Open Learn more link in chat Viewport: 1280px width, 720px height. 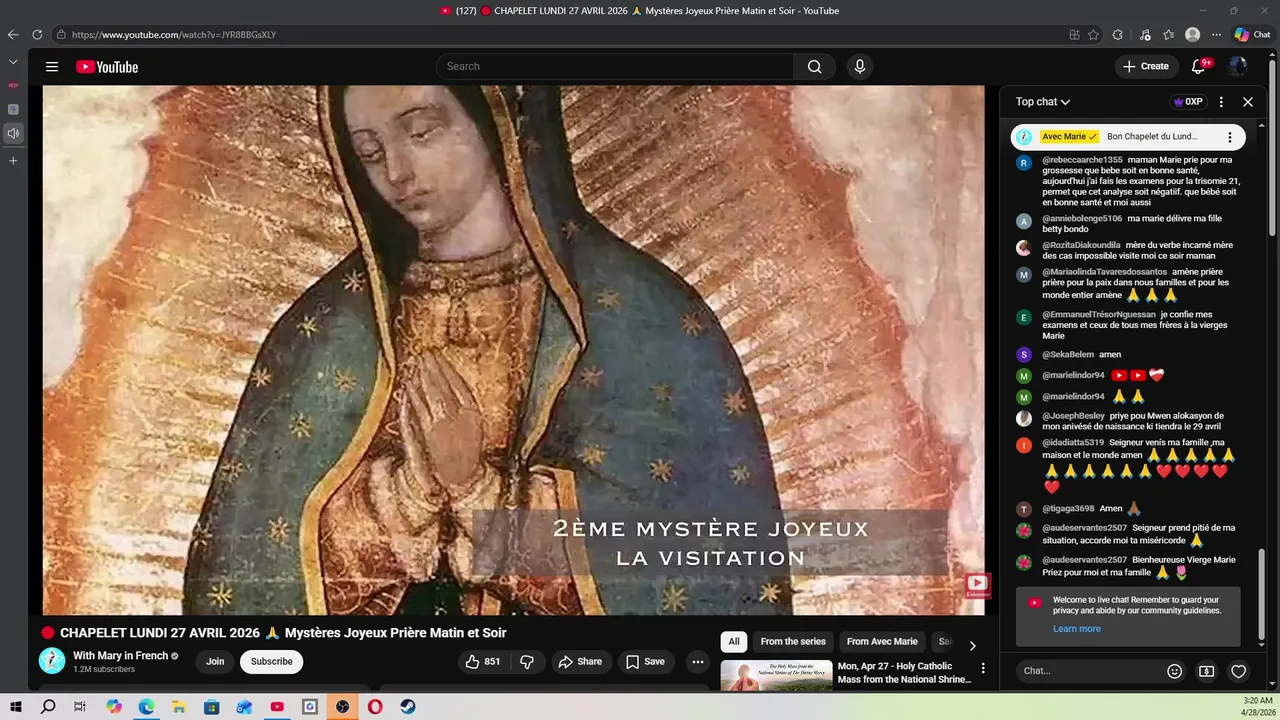[1076, 629]
